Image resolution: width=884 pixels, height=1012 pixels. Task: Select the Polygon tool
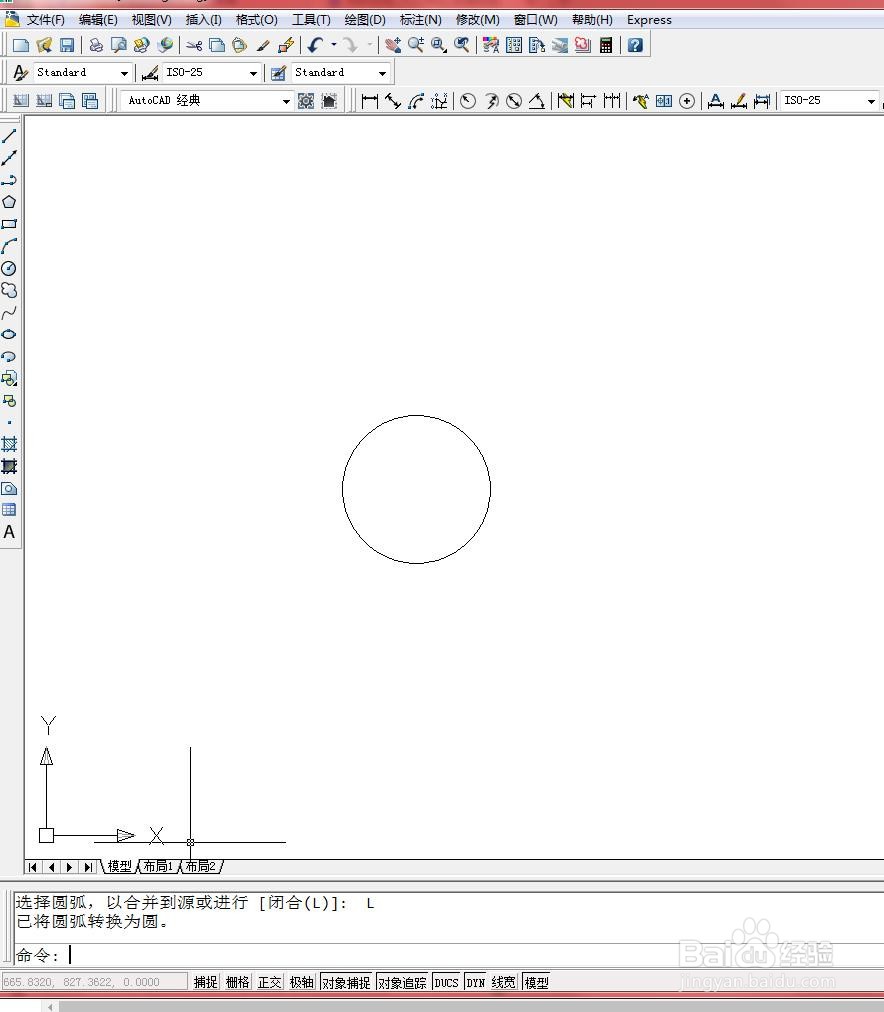point(9,202)
